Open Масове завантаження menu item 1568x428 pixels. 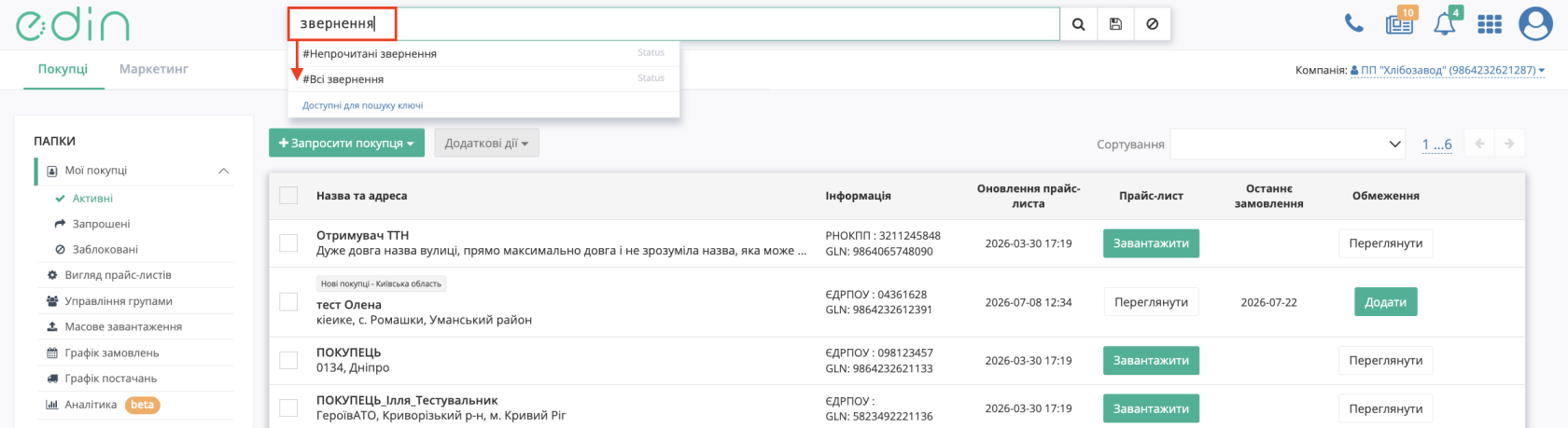123,327
